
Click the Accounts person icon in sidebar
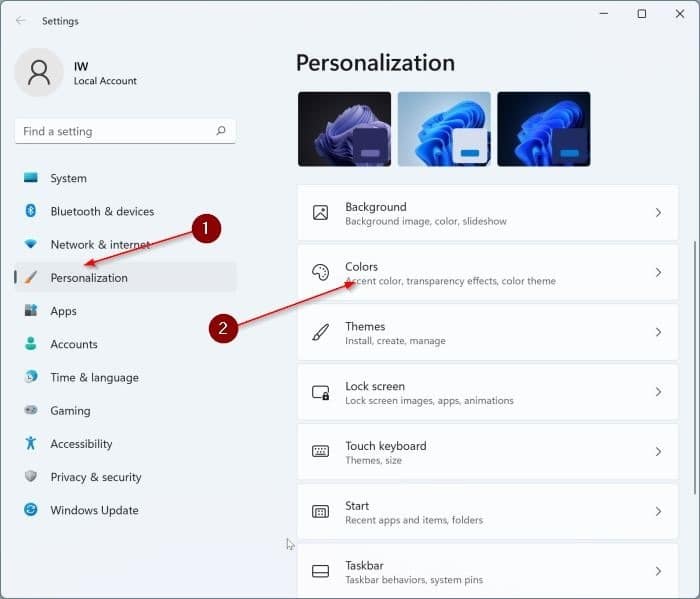point(31,343)
